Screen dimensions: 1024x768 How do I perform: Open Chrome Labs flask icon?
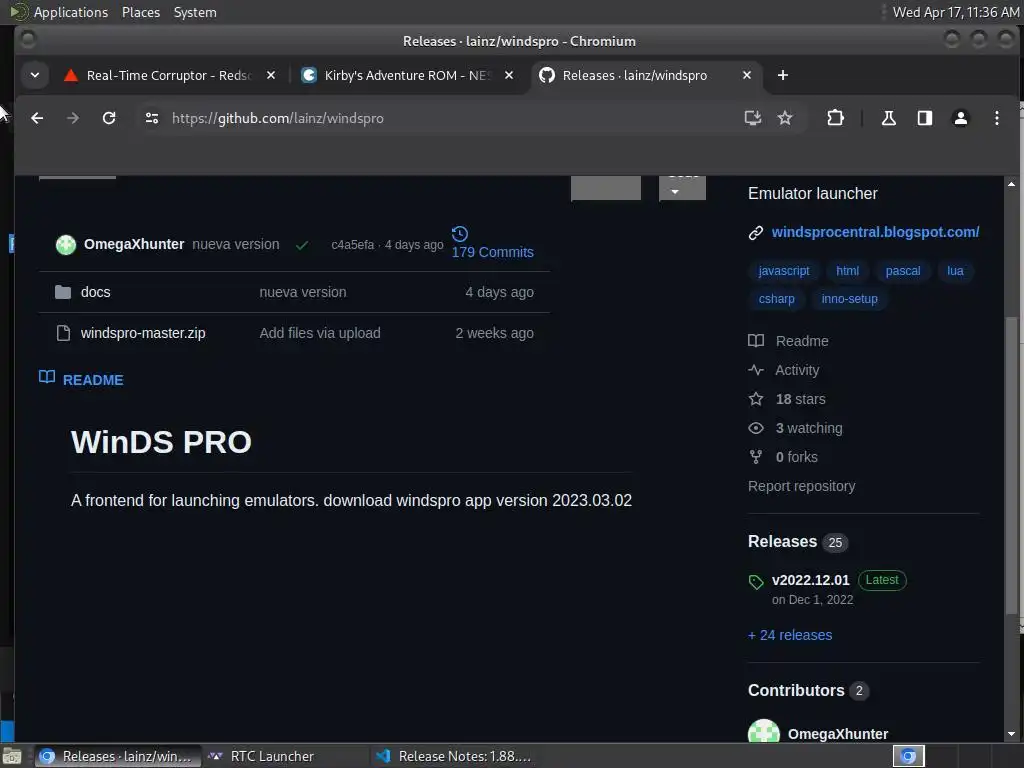coord(889,118)
